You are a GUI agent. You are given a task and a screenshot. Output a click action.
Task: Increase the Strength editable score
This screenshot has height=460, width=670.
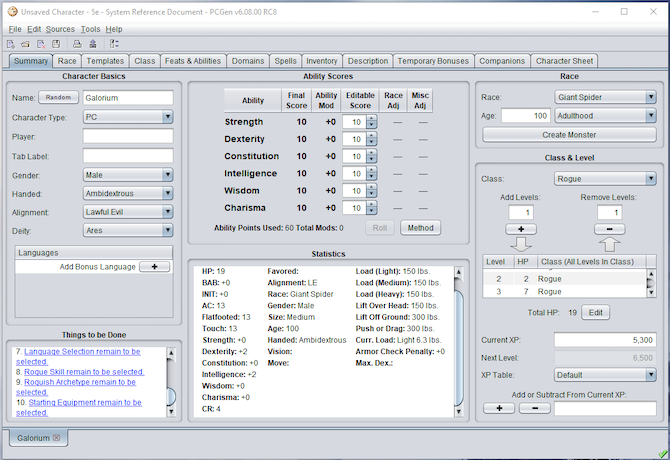(371, 118)
